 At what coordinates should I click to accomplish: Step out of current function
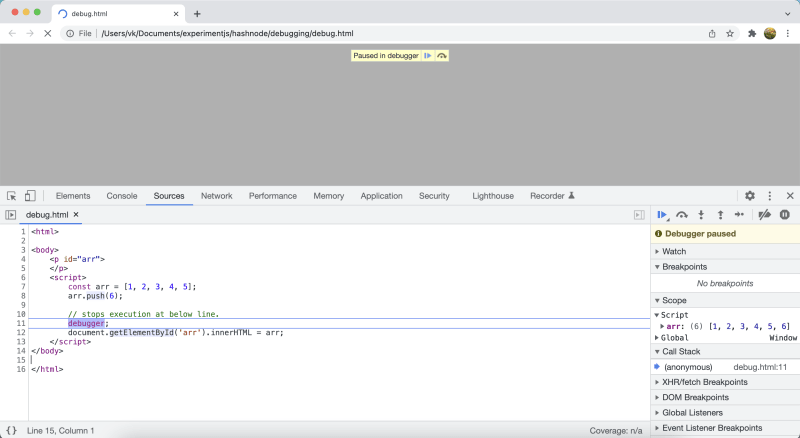point(720,215)
